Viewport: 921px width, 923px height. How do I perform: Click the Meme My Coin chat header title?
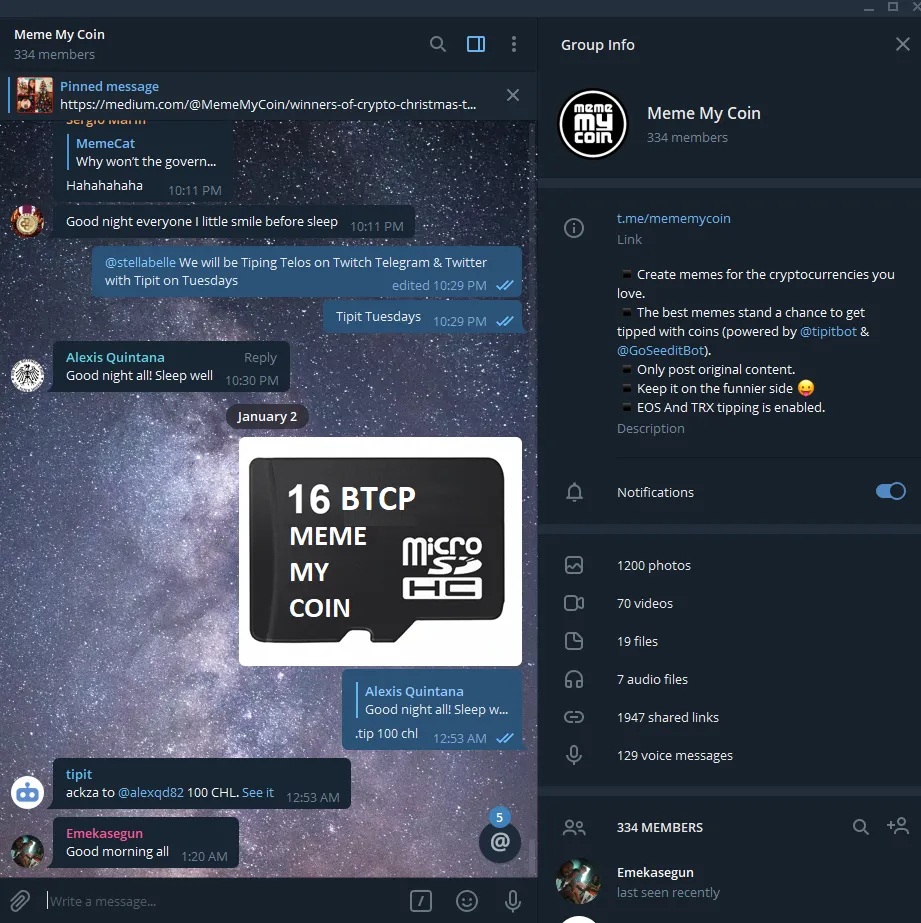pyautogui.click(x=59, y=35)
